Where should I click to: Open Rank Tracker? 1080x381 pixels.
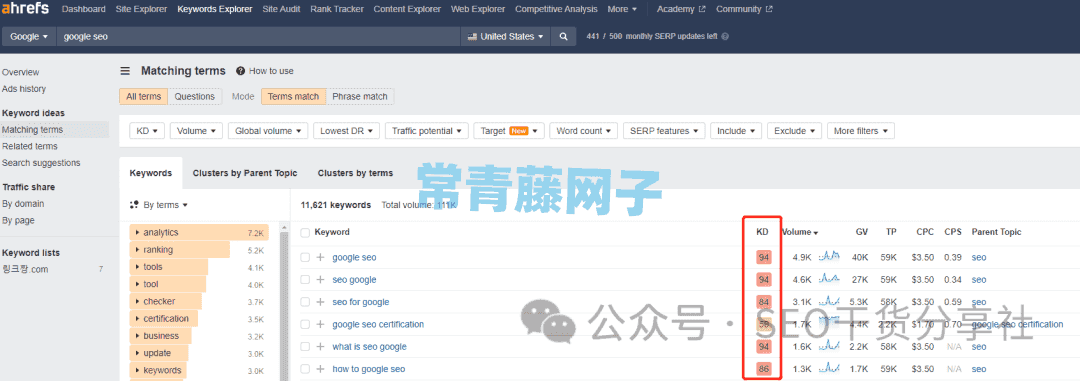point(337,9)
